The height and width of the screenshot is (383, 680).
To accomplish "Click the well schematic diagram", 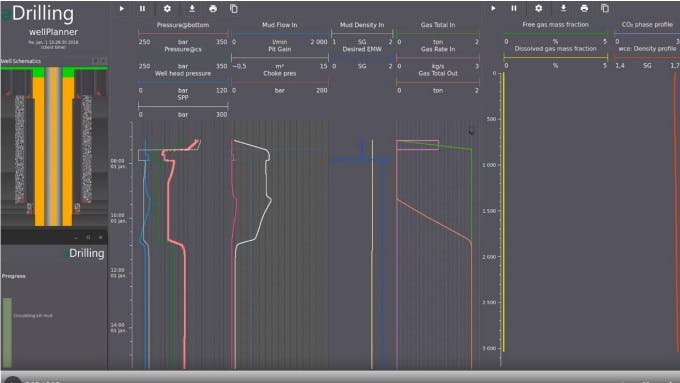I will [54, 146].
